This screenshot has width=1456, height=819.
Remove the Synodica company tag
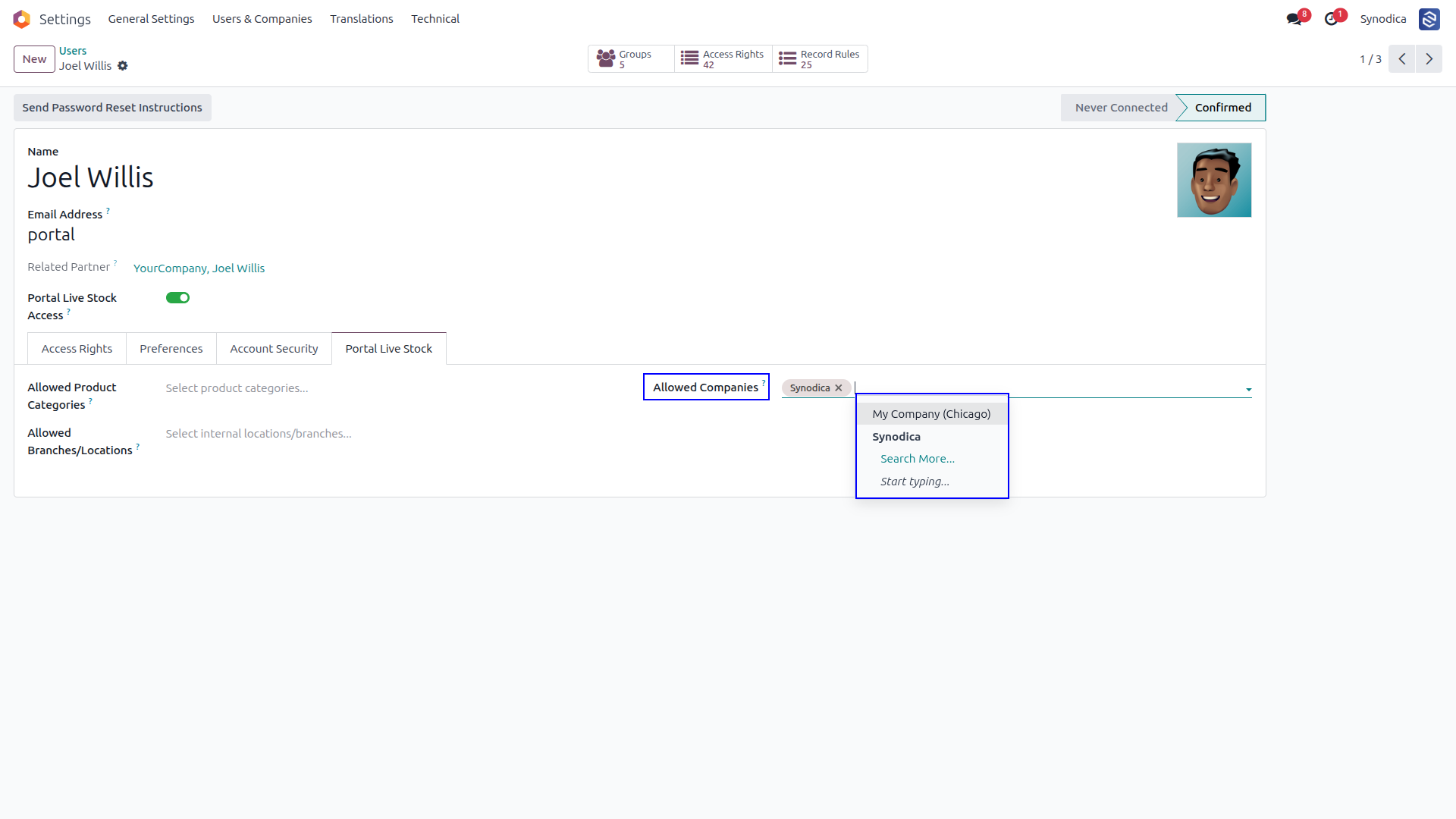coord(839,388)
